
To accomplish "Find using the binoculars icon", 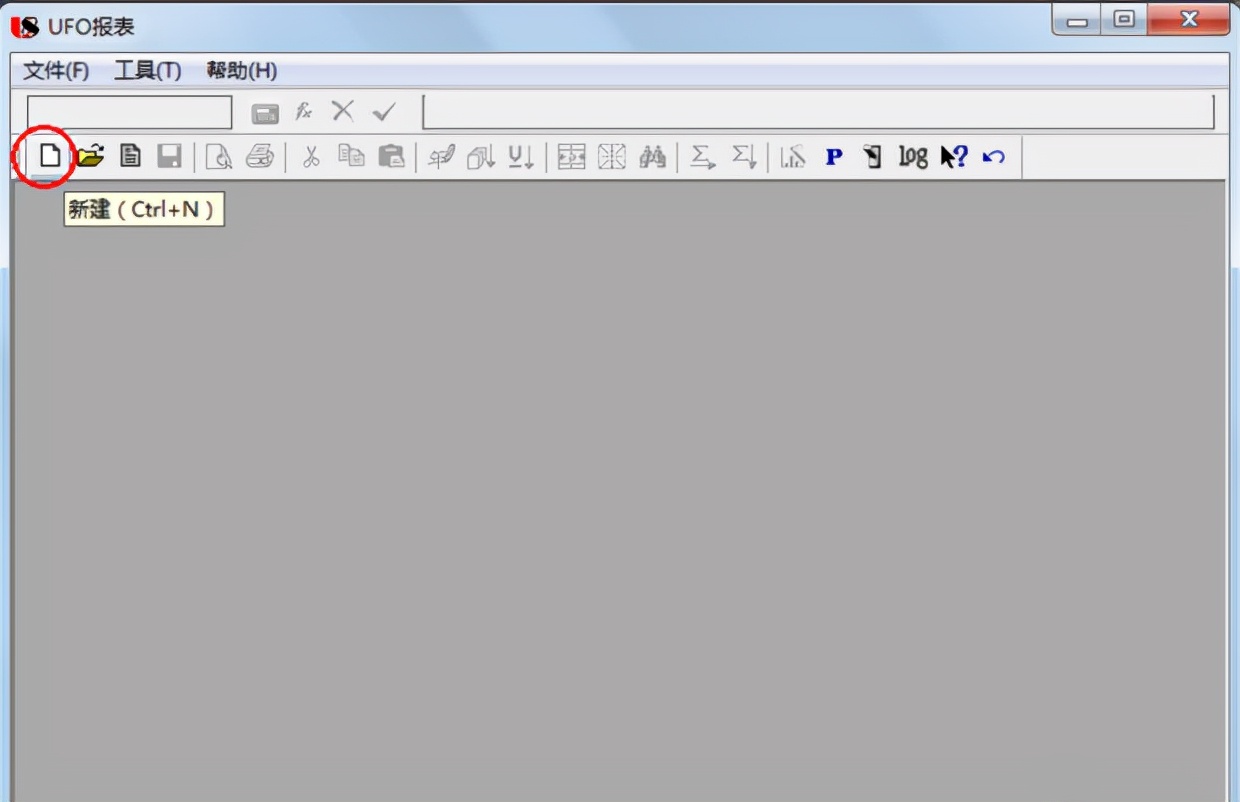I will (x=652, y=157).
